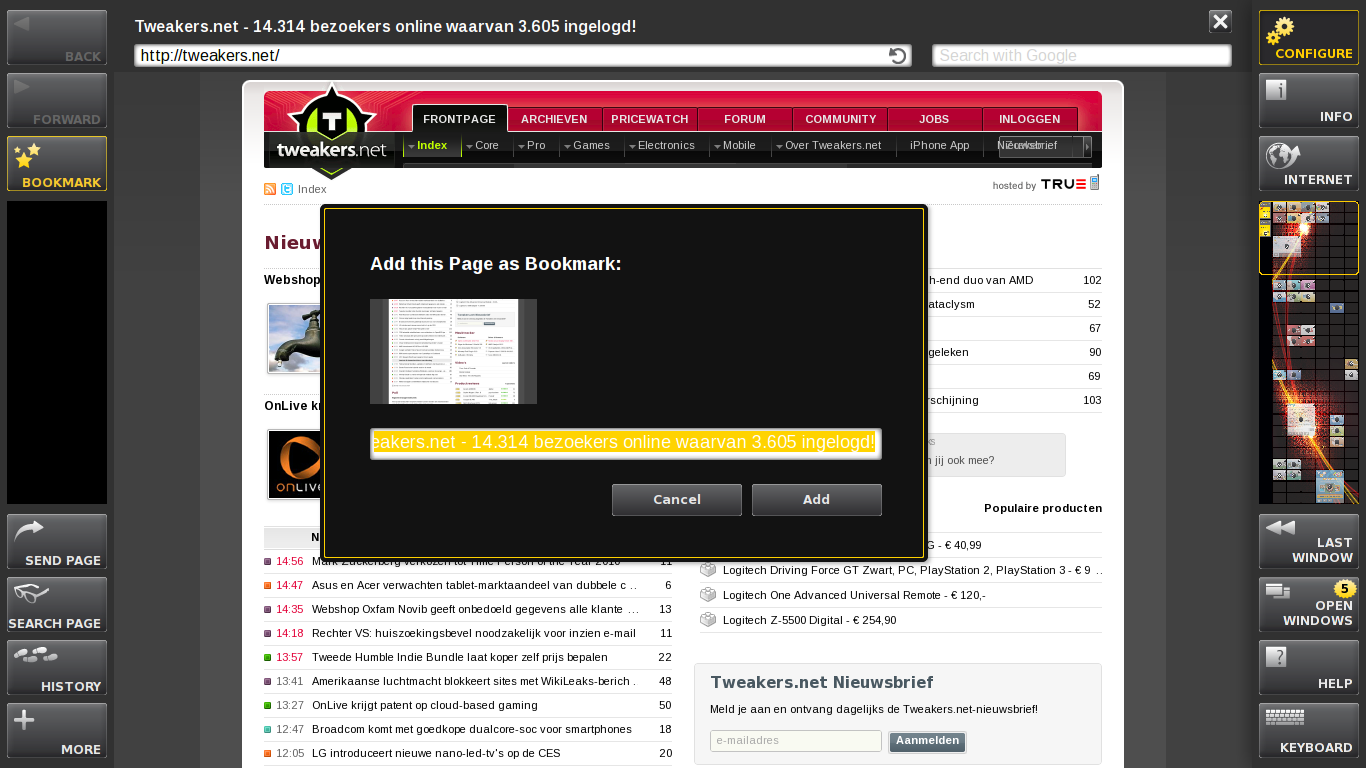Open the Configure gears button
The height and width of the screenshot is (768, 1366).
tap(1309, 38)
